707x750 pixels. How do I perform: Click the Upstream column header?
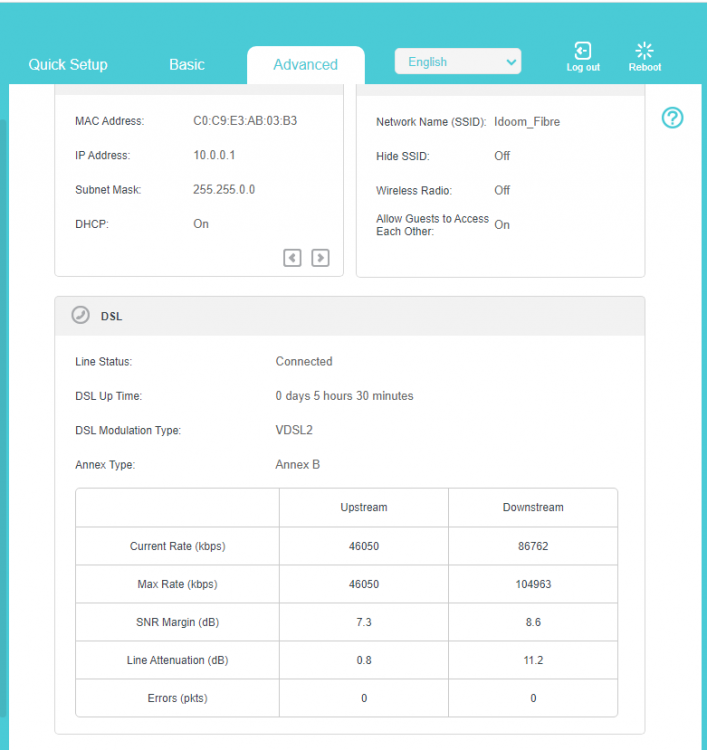point(364,507)
